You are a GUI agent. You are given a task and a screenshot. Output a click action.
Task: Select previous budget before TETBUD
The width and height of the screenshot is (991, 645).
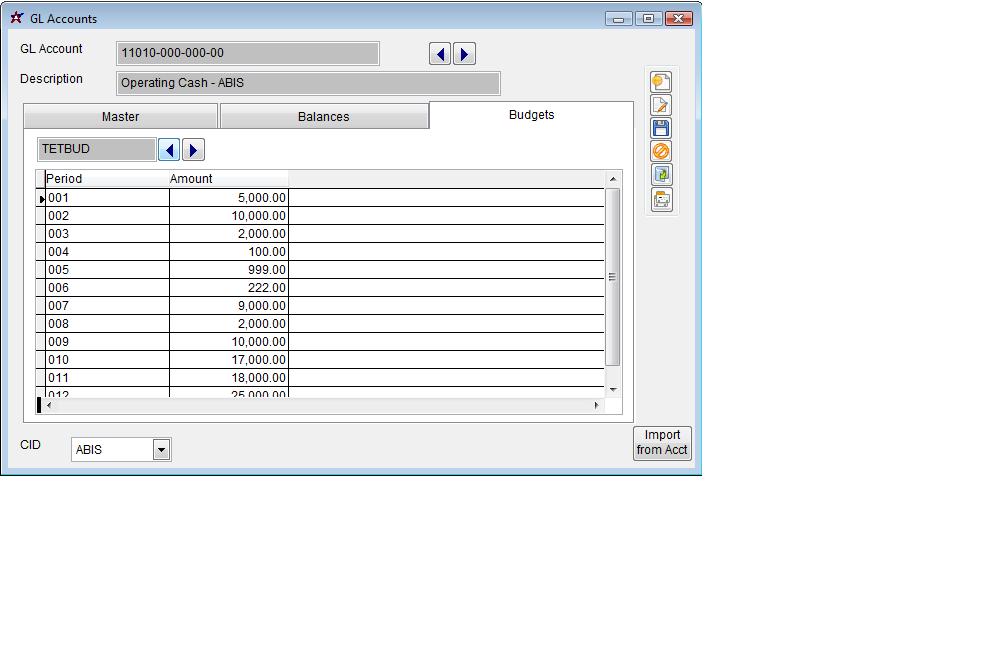(169, 150)
